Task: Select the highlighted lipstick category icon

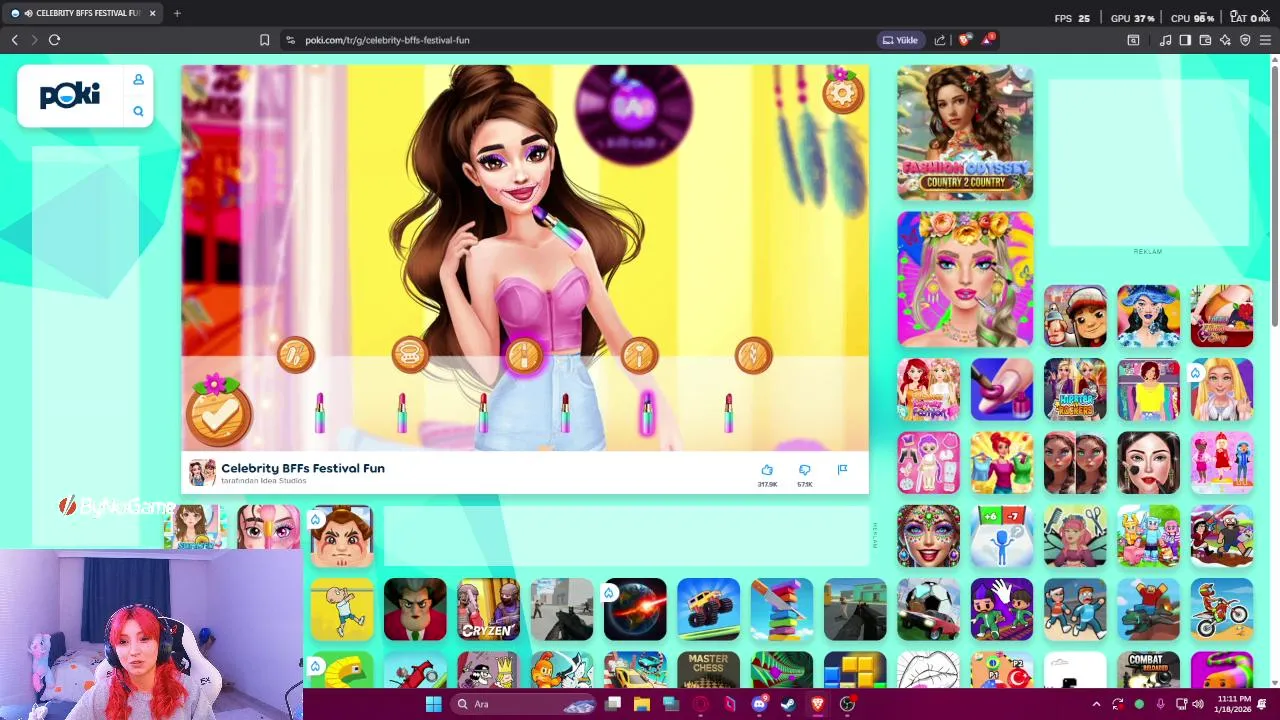Action: (x=524, y=355)
